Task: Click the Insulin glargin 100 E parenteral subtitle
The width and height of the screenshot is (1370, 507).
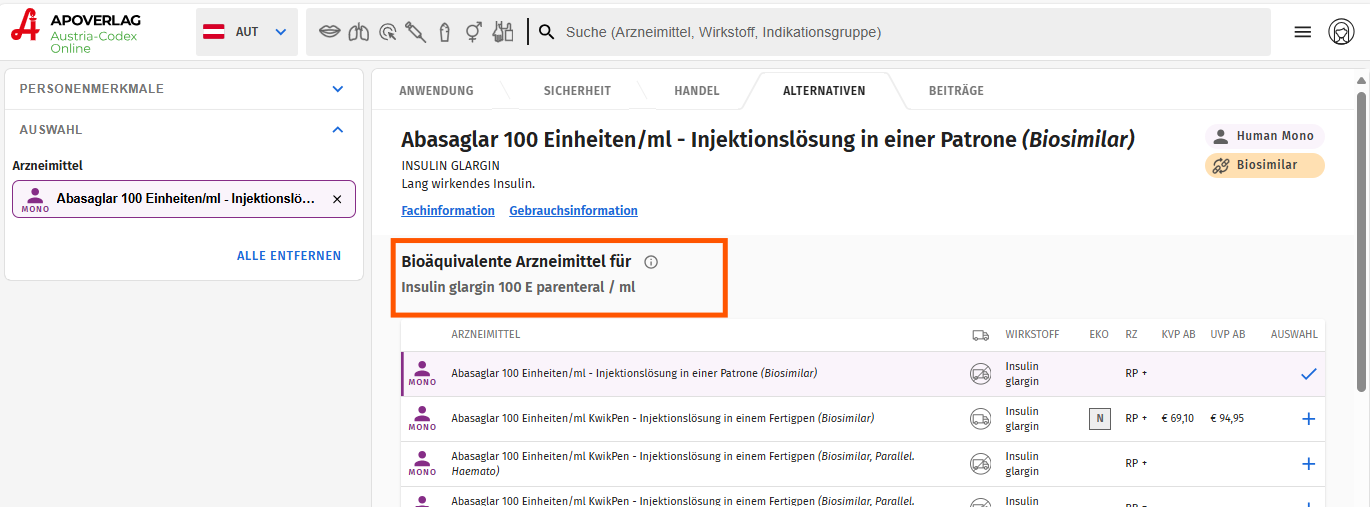Action: (x=518, y=288)
